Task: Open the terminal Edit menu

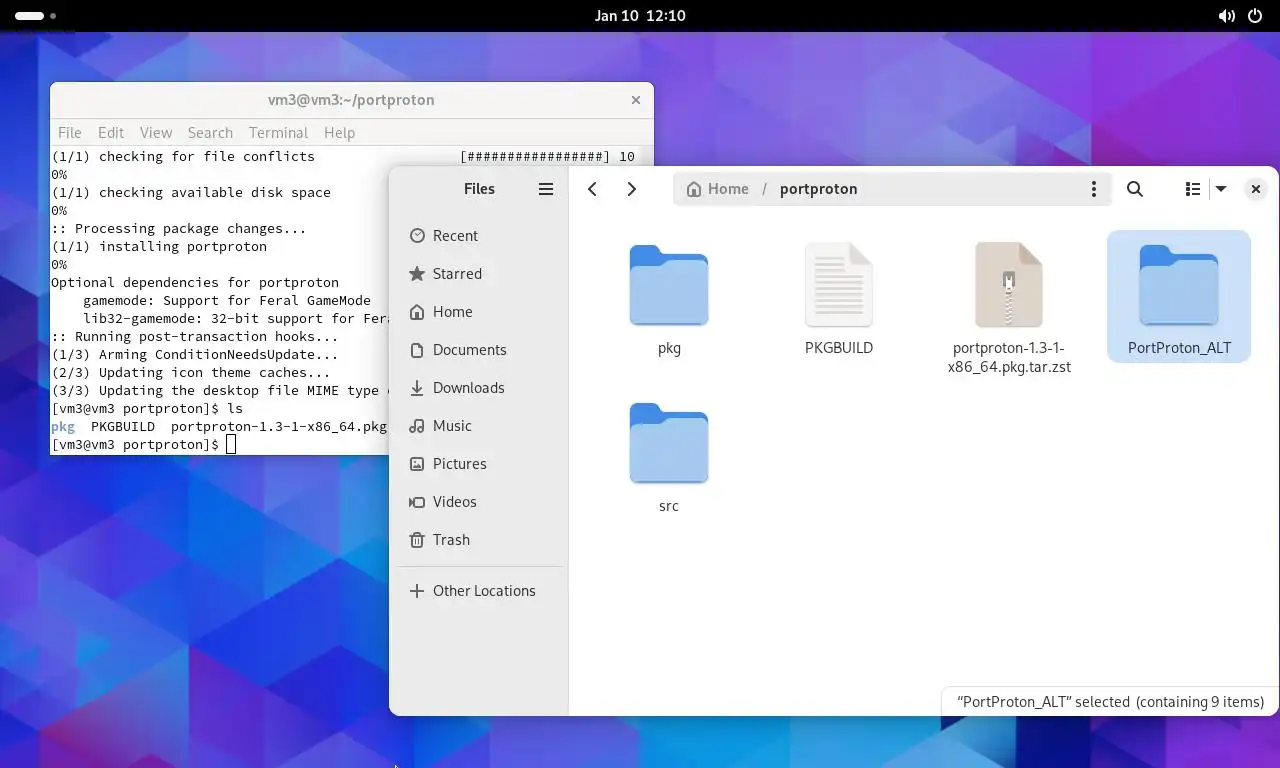Action: click(111, 133)
